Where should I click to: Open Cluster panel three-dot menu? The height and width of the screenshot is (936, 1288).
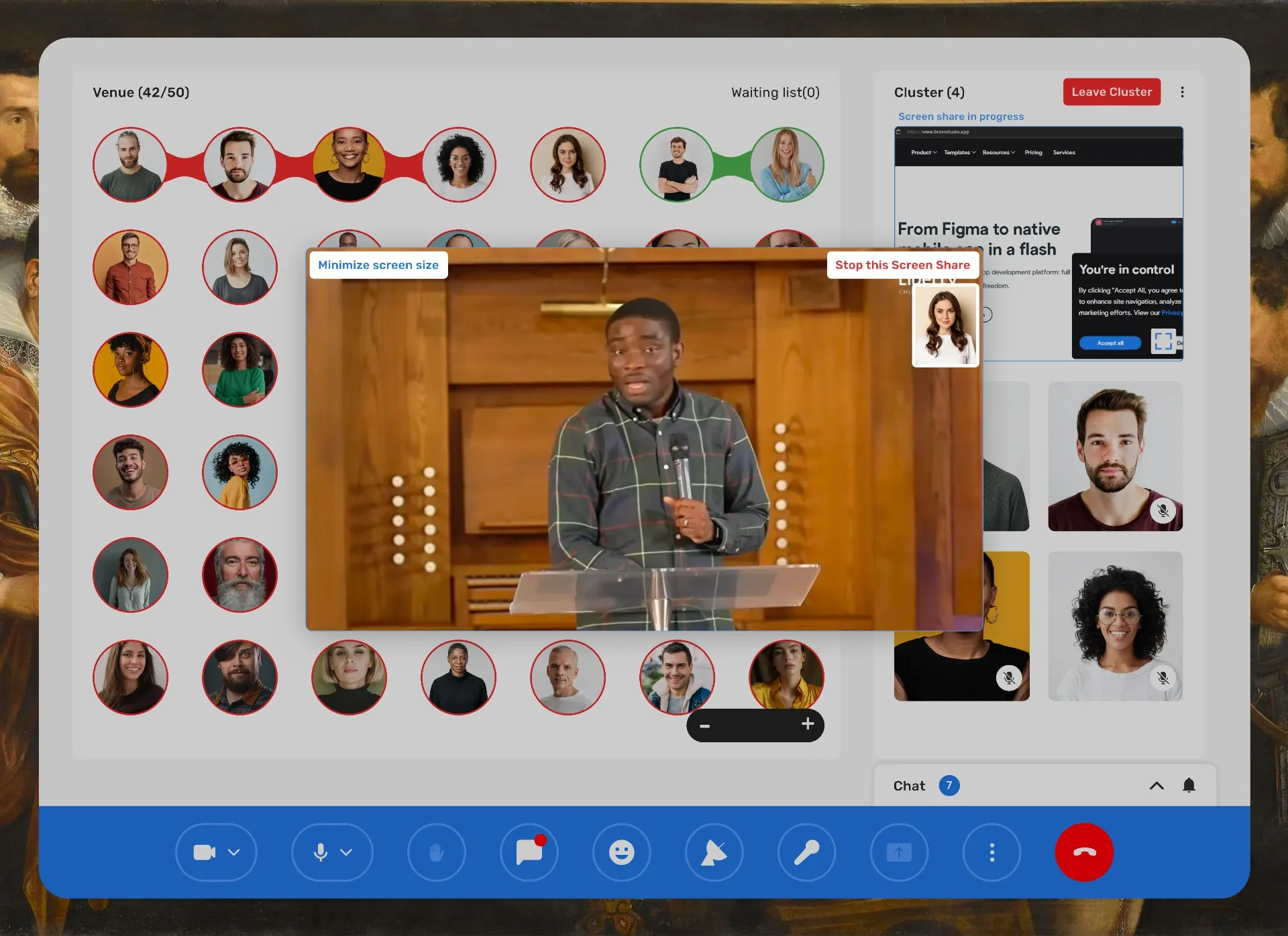point(1182,92)
